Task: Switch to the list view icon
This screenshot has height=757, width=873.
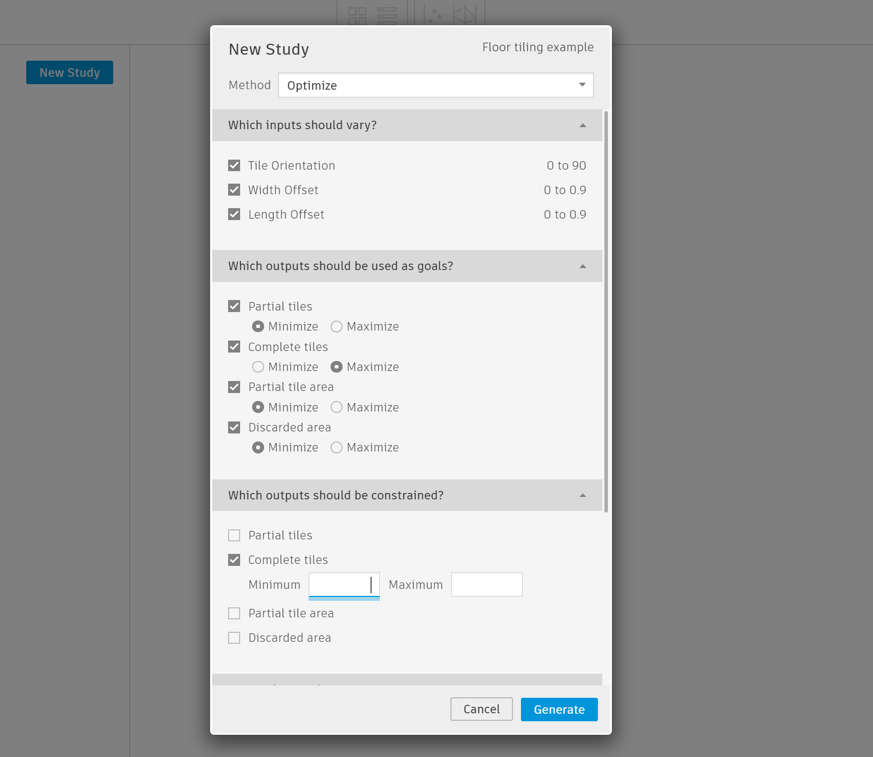Action: [387, 15]
